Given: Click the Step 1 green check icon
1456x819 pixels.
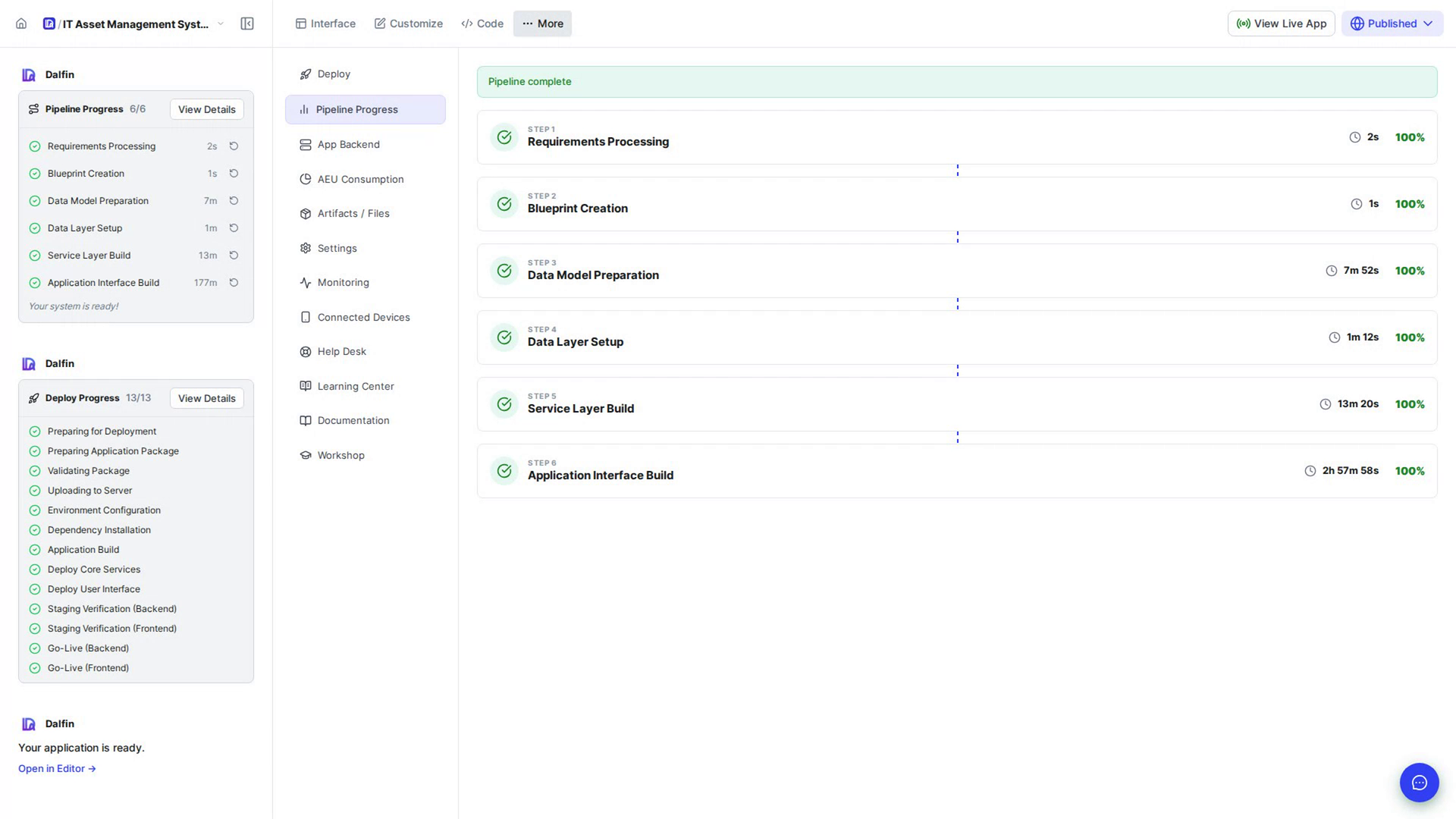Looking at the screenshot, I should pyautogui.click(x=504, y=137).
